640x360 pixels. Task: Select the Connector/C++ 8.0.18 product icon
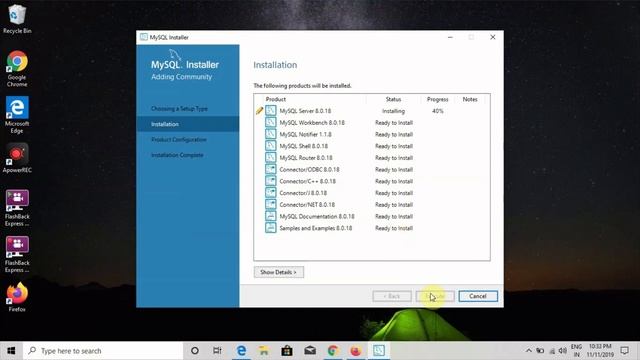(x=271, y=181)
